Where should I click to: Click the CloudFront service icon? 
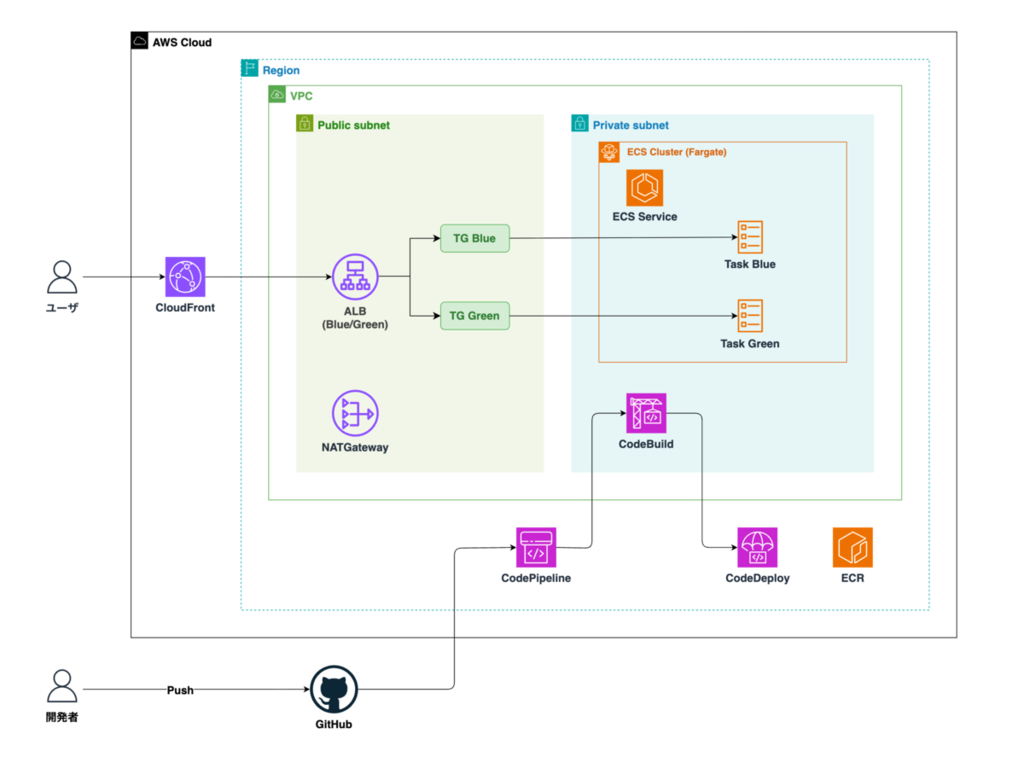[185, 277]
